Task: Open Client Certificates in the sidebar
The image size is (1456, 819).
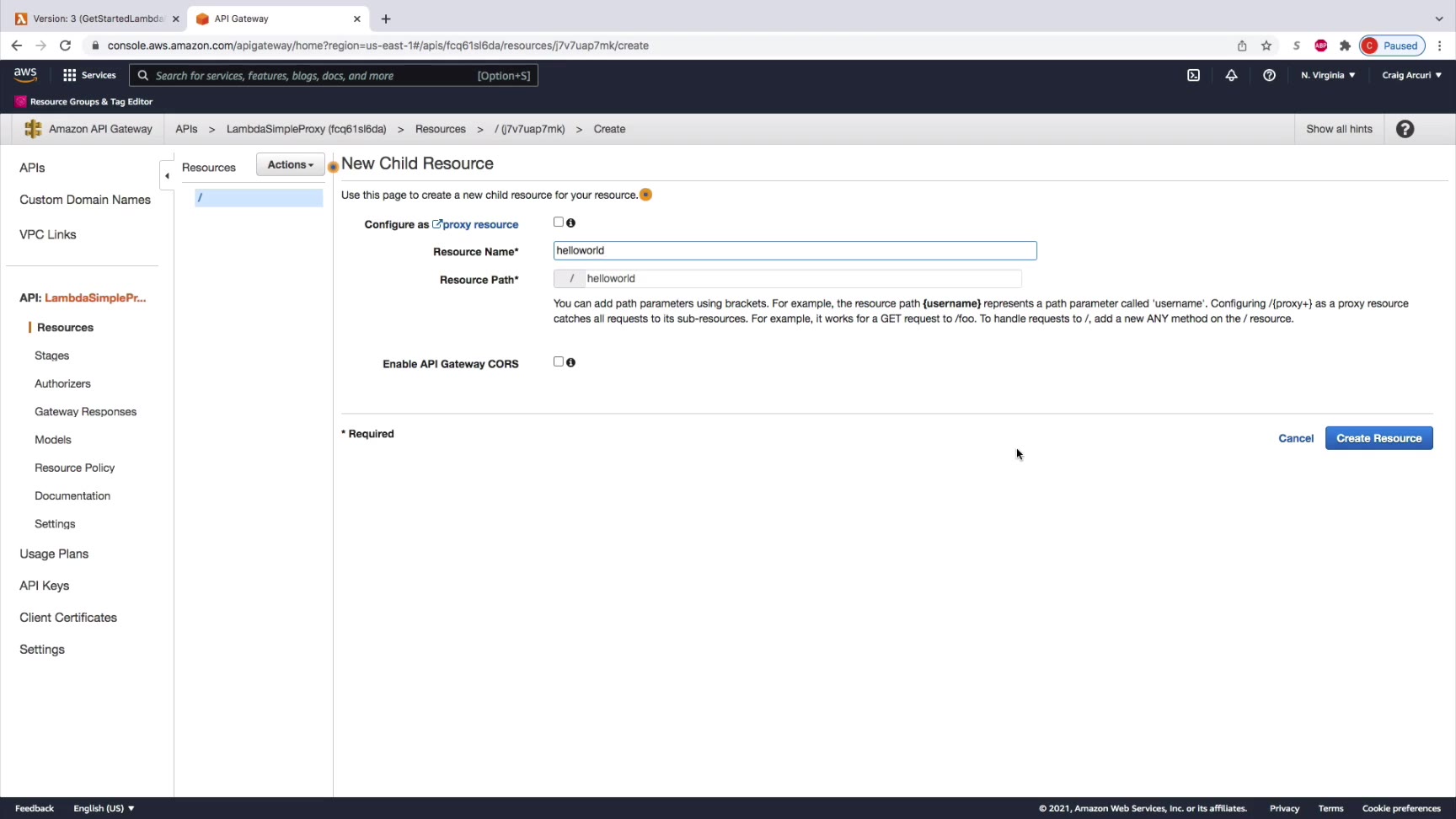Action: click(x=68, y=618)
